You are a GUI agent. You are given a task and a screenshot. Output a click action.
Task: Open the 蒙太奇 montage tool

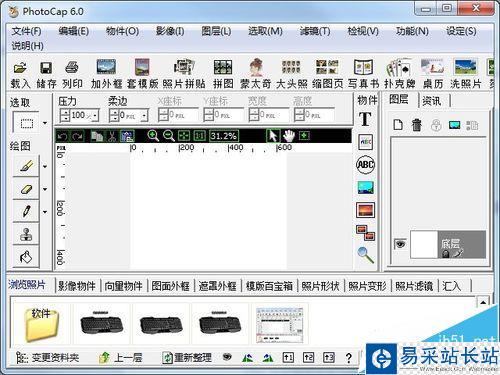256,74
